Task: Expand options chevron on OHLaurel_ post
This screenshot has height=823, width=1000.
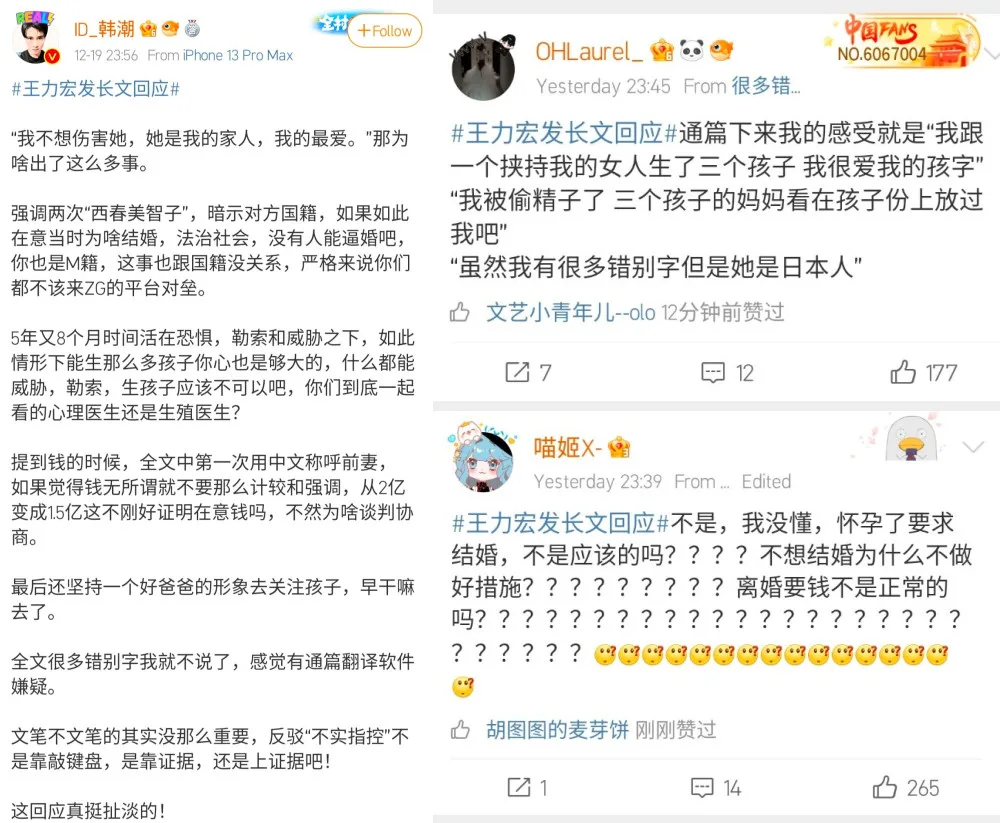Action: coord(992,55)
